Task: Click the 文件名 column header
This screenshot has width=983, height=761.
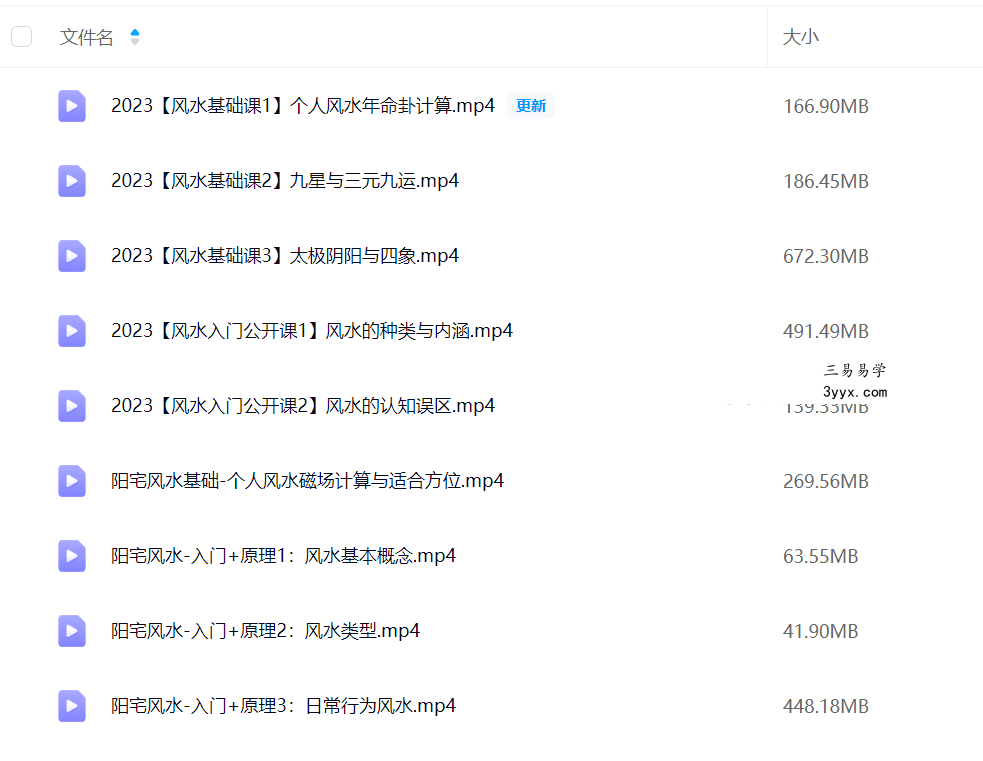Action: click(x=87, y=37)
